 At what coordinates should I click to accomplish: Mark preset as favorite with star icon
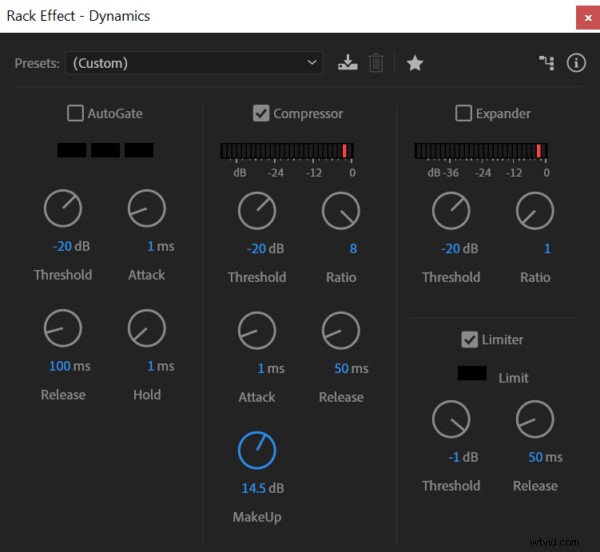pos(415,63)
